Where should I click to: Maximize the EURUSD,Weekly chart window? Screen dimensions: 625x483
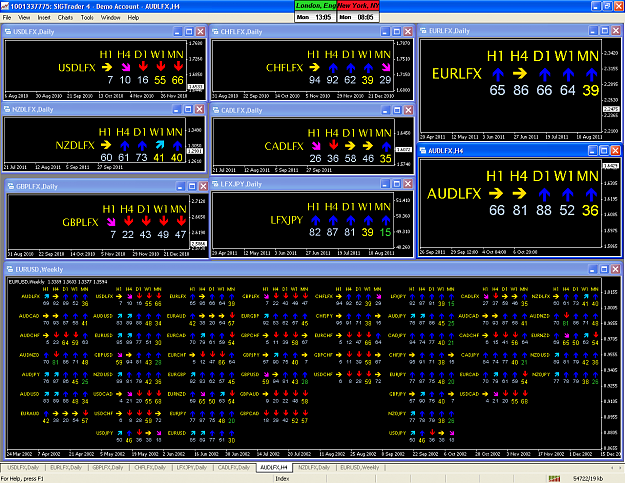[x=604, y=269]
